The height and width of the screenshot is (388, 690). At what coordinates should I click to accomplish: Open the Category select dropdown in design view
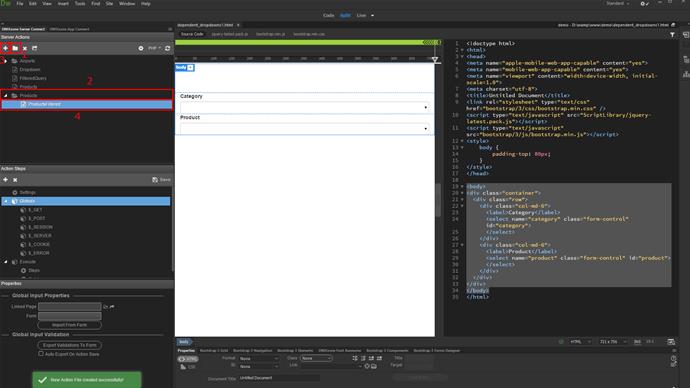click(x=305, y=107)
